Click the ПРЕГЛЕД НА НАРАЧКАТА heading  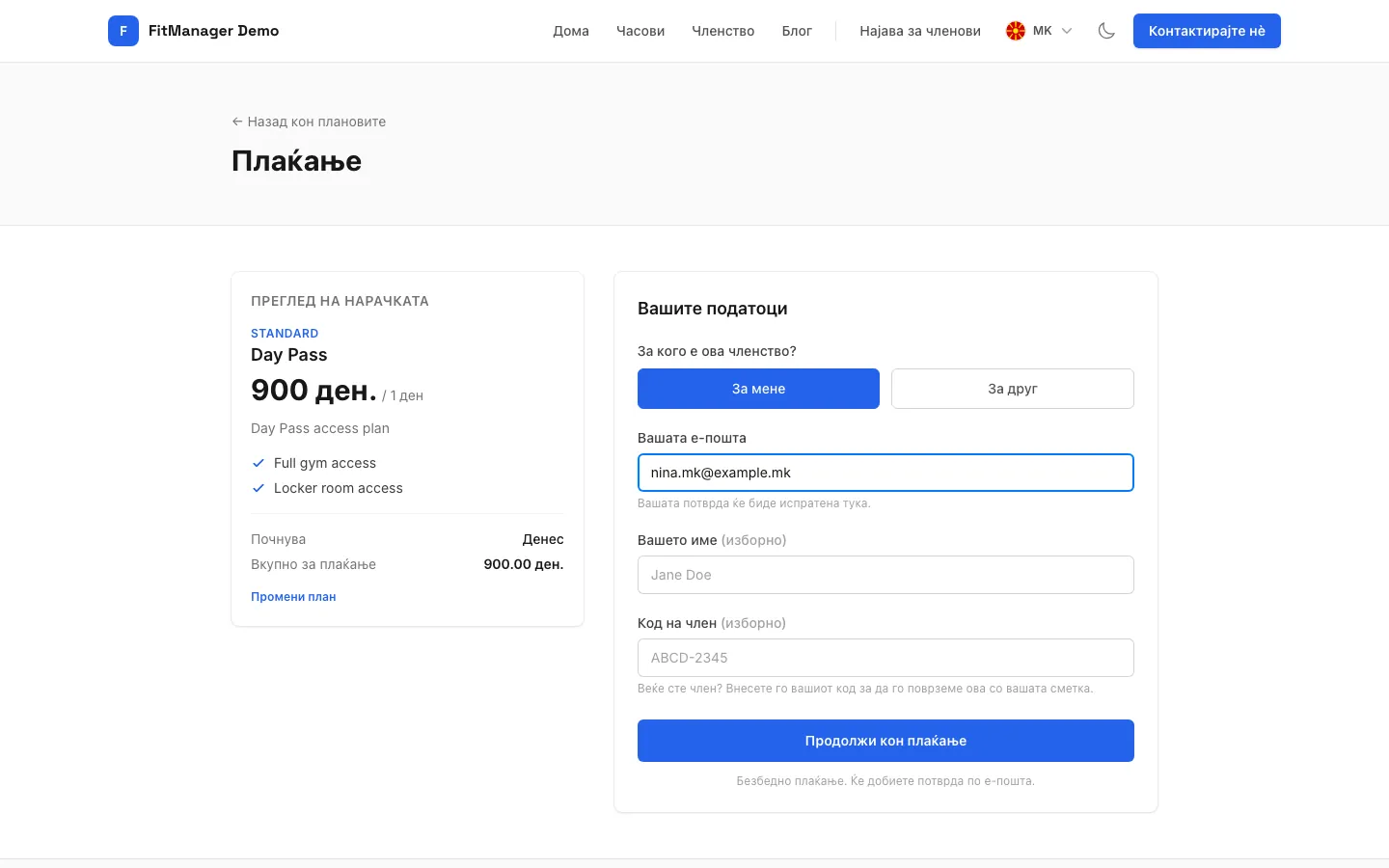point(340,301)
